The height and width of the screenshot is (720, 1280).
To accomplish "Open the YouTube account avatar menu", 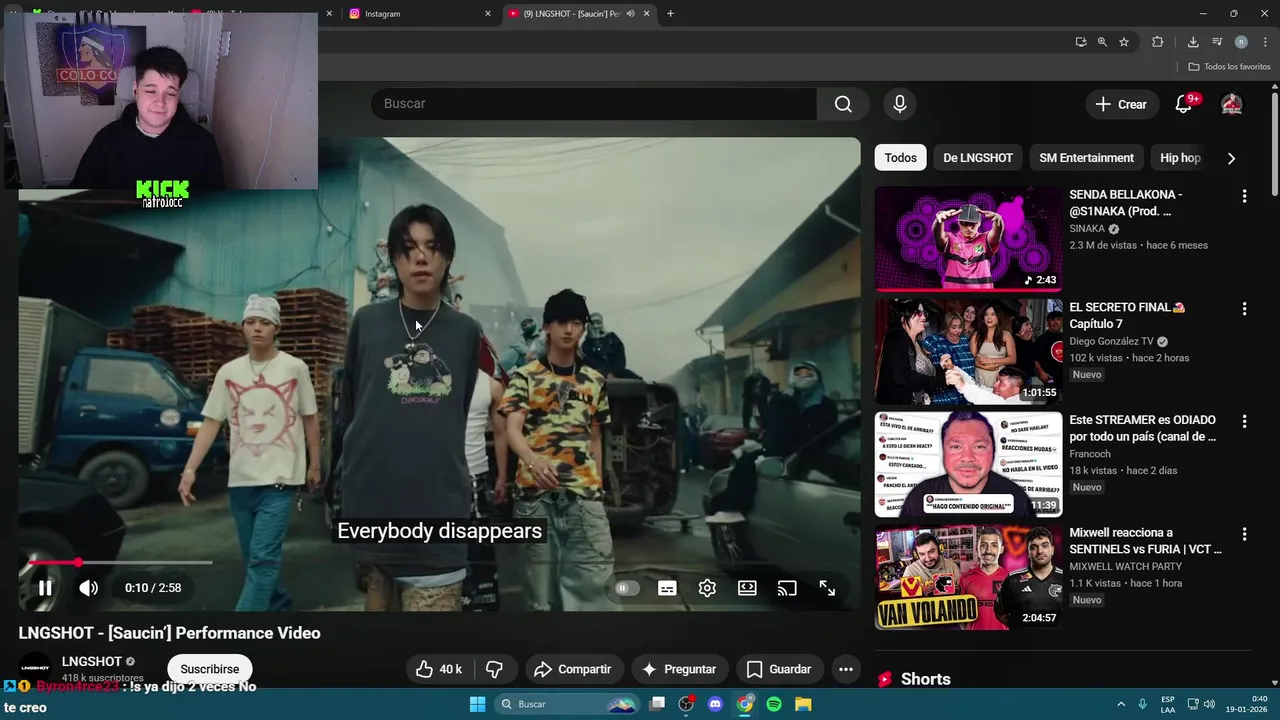I will coord(1232,104).
